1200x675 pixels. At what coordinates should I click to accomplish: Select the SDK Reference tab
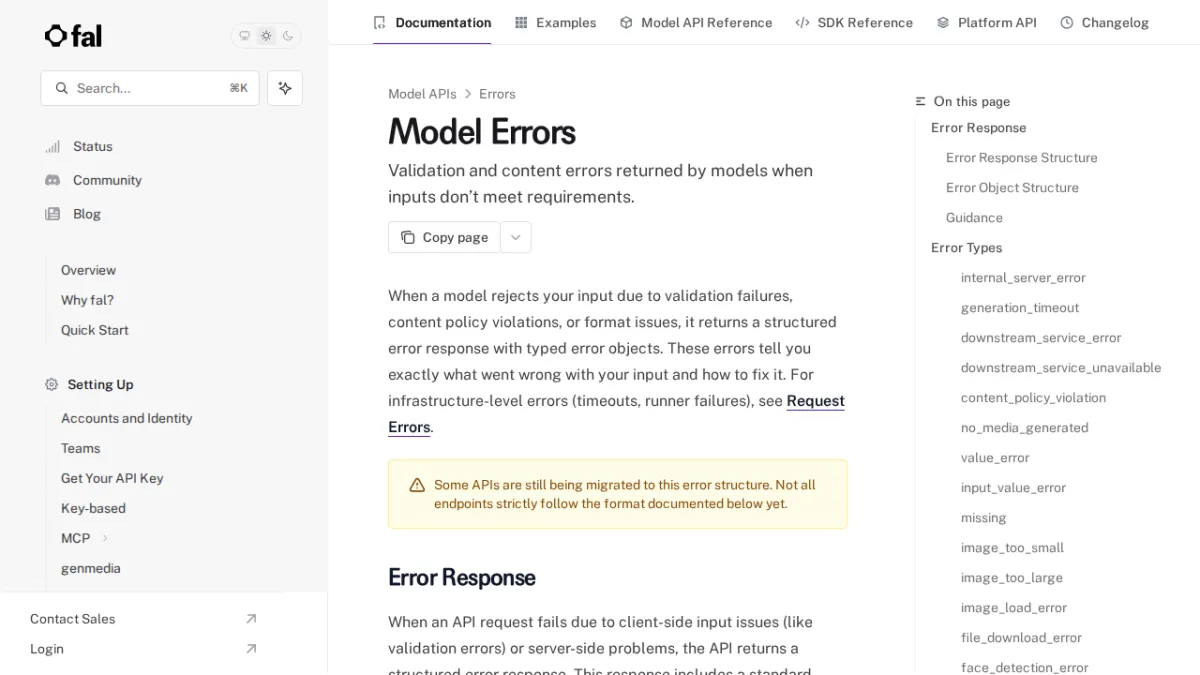pyautogui.click(x=854, y=22)
